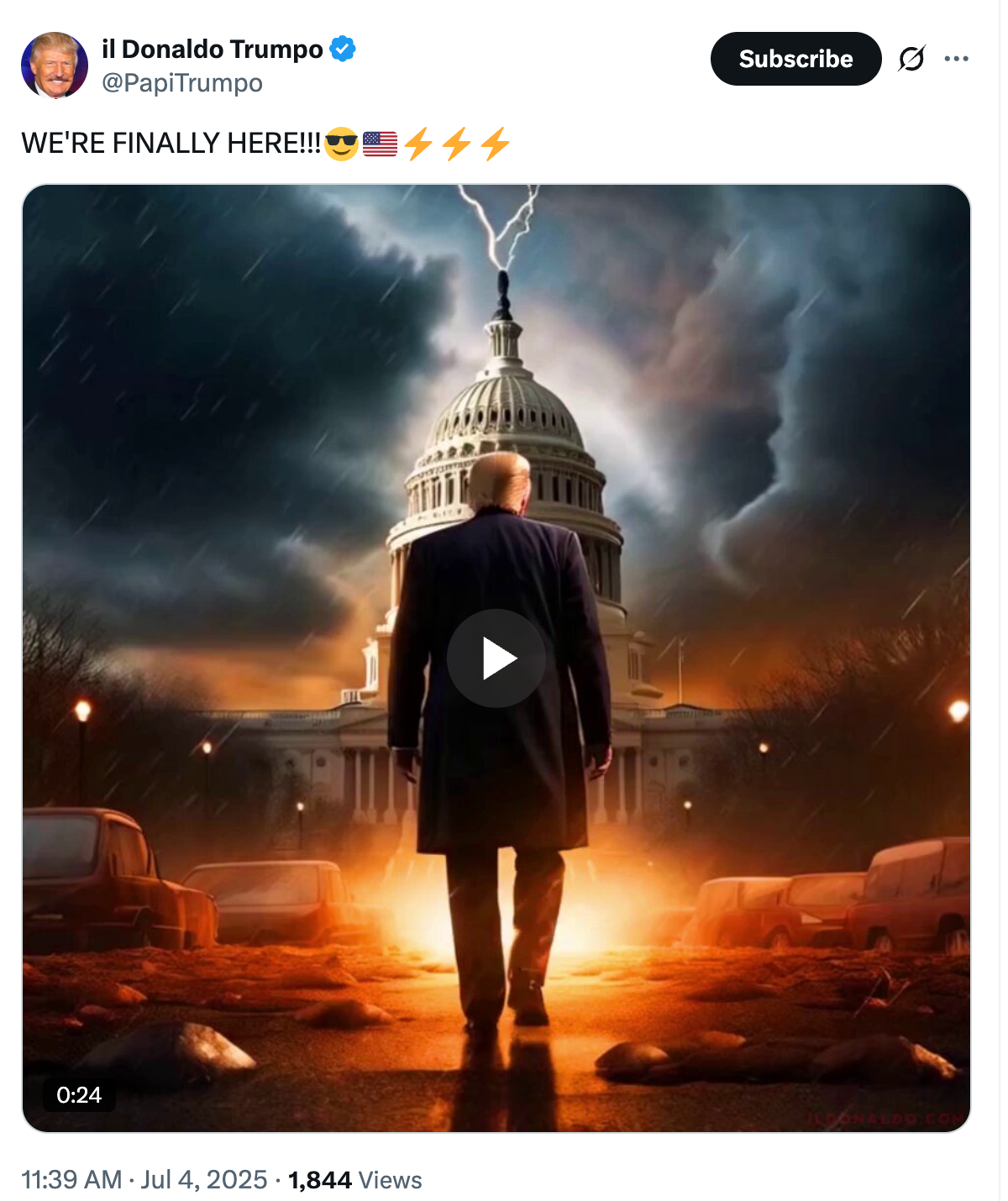Click the Subscribe button
Viewport: 1008px width, 1201px height.
795,59
